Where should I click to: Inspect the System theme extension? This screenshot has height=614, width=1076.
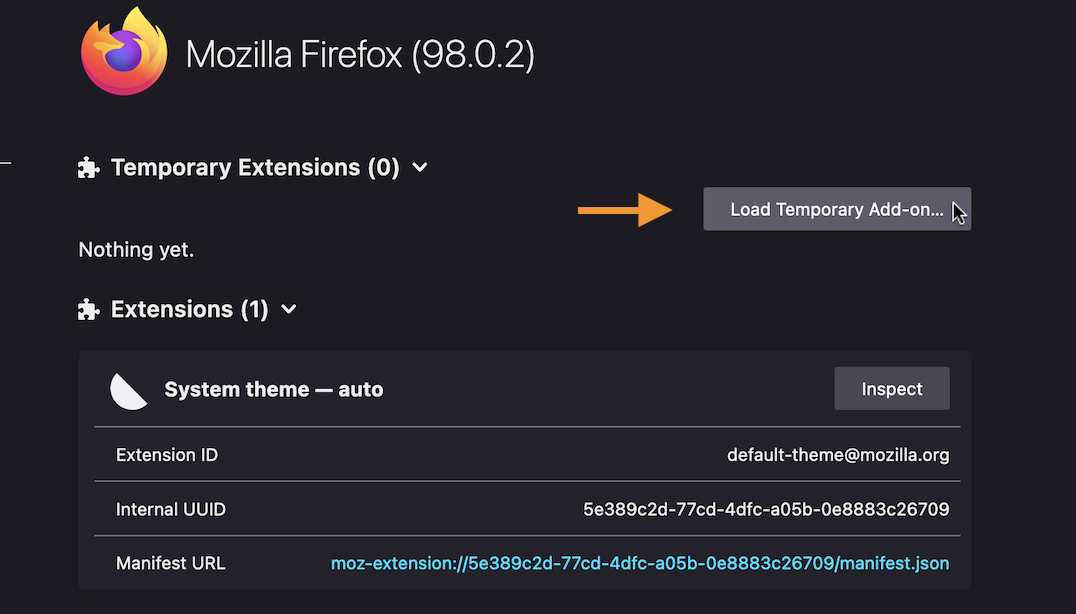click(891, 388)
